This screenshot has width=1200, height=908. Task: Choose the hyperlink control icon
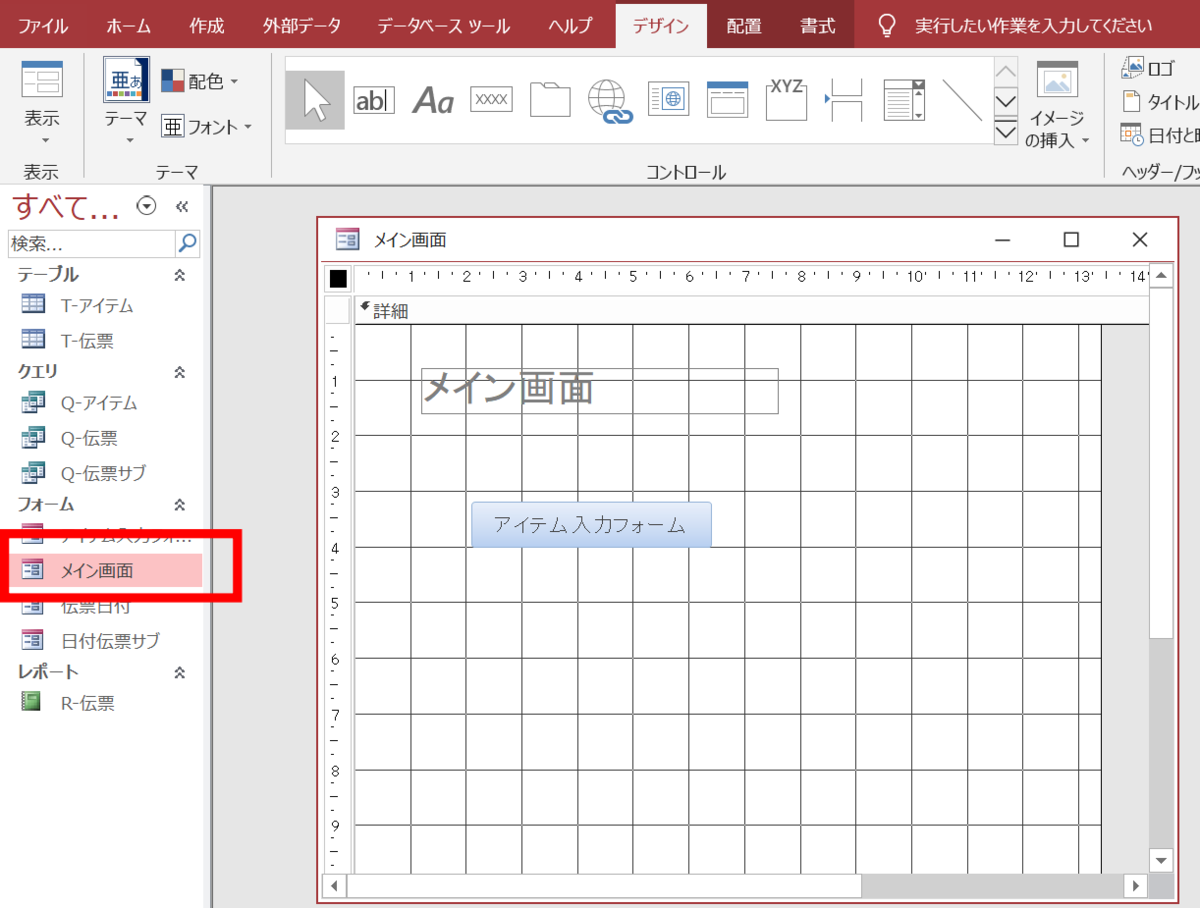point(609,101)
